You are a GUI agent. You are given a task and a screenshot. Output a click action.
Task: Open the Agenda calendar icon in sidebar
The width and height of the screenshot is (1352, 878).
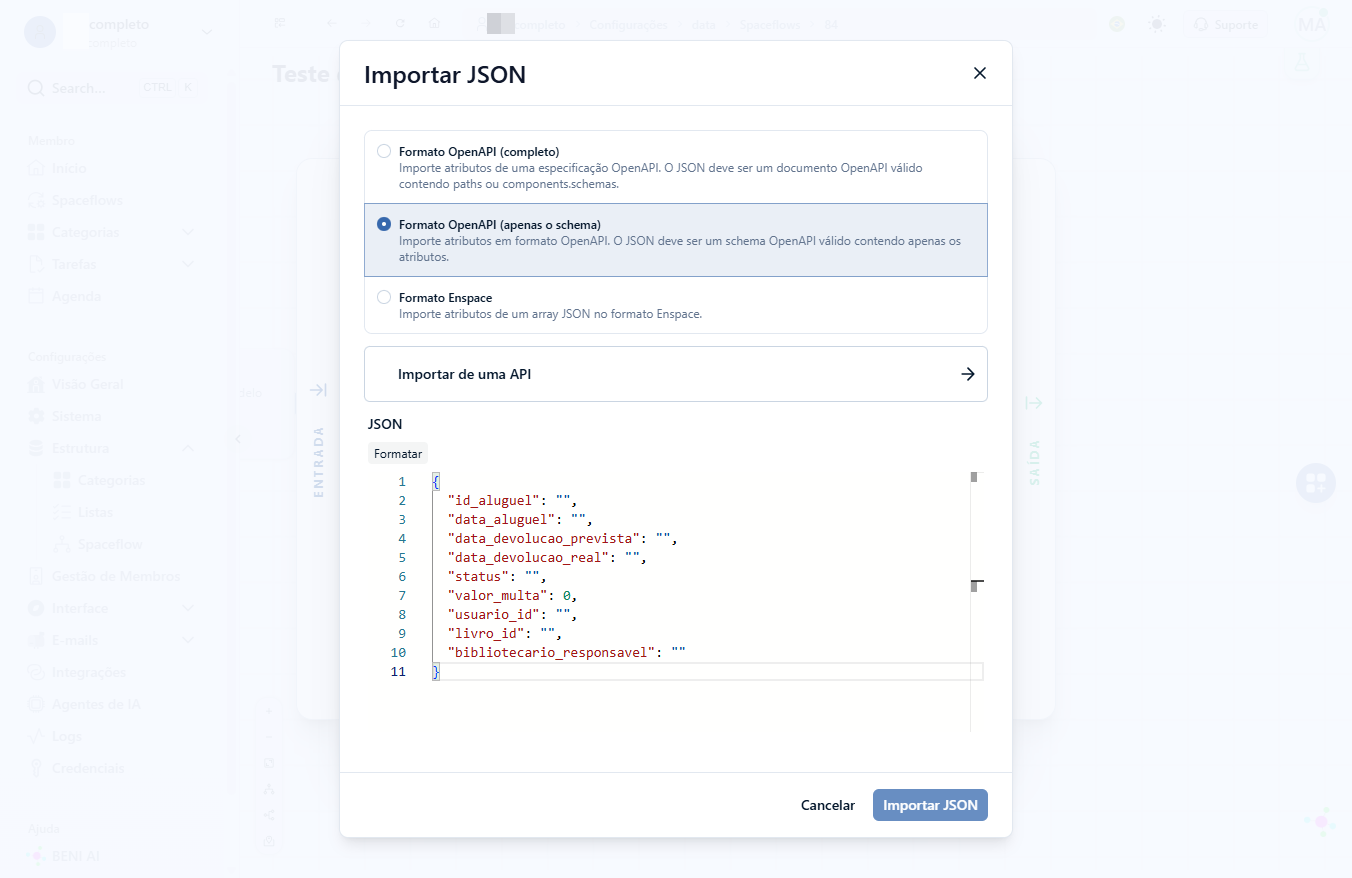point(36,296)
